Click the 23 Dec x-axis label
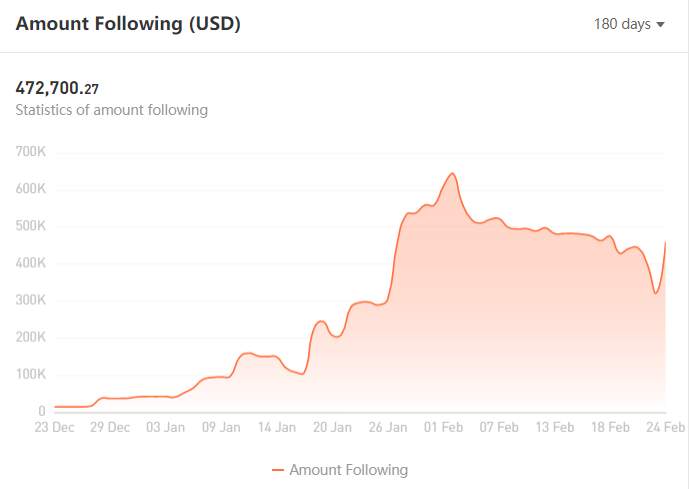 click(54, 427)
